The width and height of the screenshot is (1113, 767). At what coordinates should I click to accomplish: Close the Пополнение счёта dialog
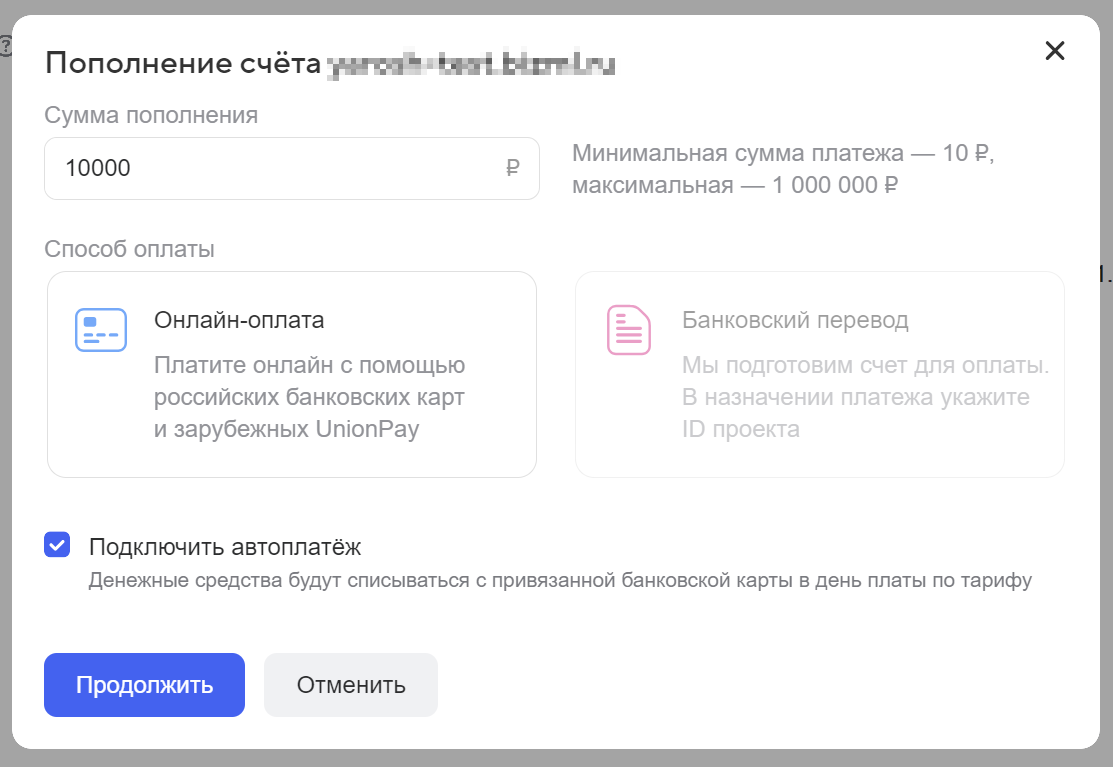1055,50
